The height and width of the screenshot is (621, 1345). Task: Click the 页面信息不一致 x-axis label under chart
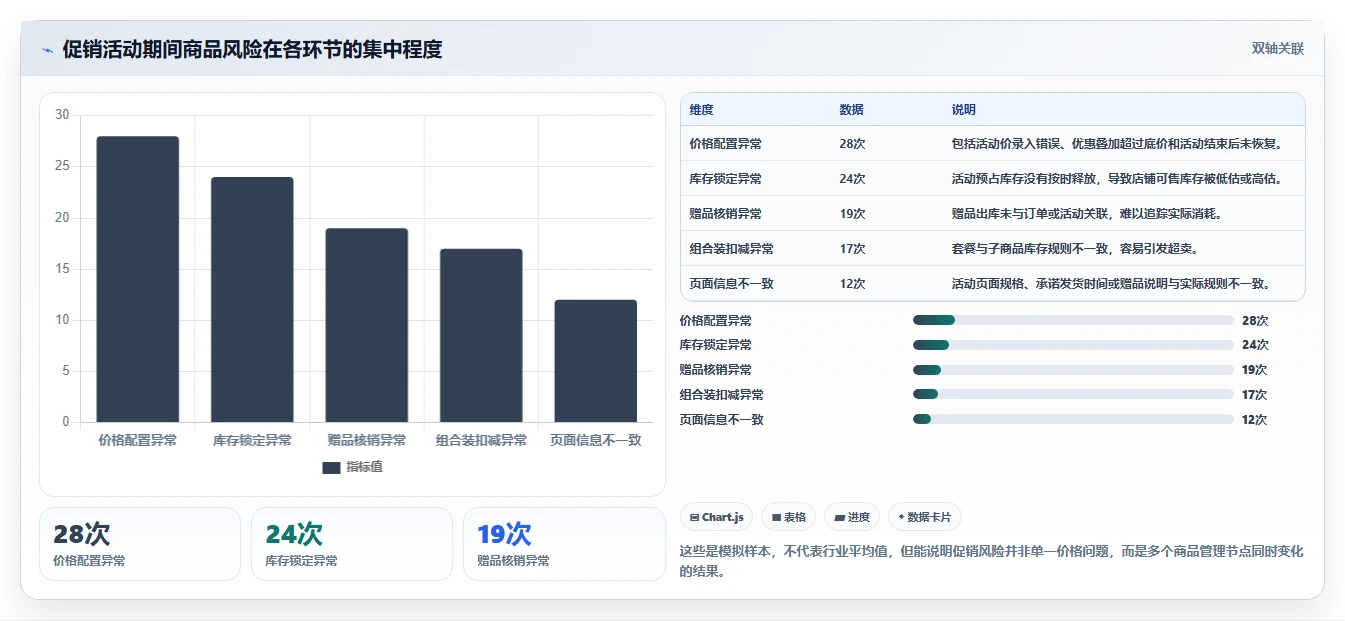click(596, 440)
